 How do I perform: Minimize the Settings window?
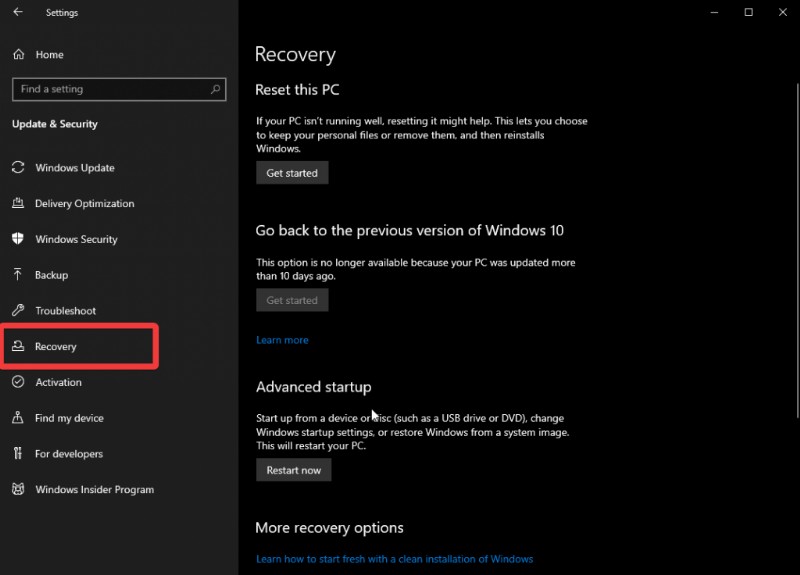click(714, 12)
